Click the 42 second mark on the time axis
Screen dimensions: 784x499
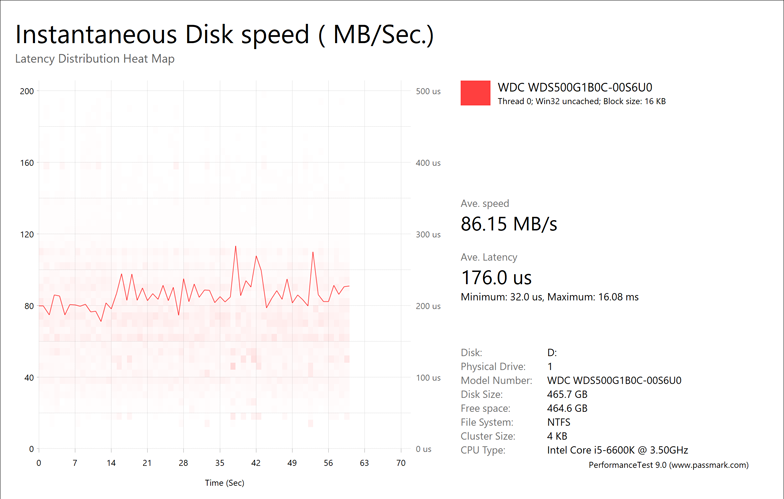coord(256,464)
